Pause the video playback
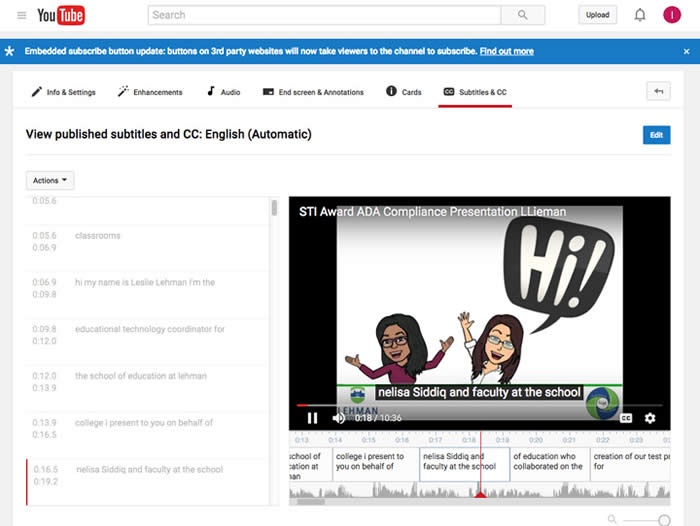700x526 pixels. tap(312, 418)
